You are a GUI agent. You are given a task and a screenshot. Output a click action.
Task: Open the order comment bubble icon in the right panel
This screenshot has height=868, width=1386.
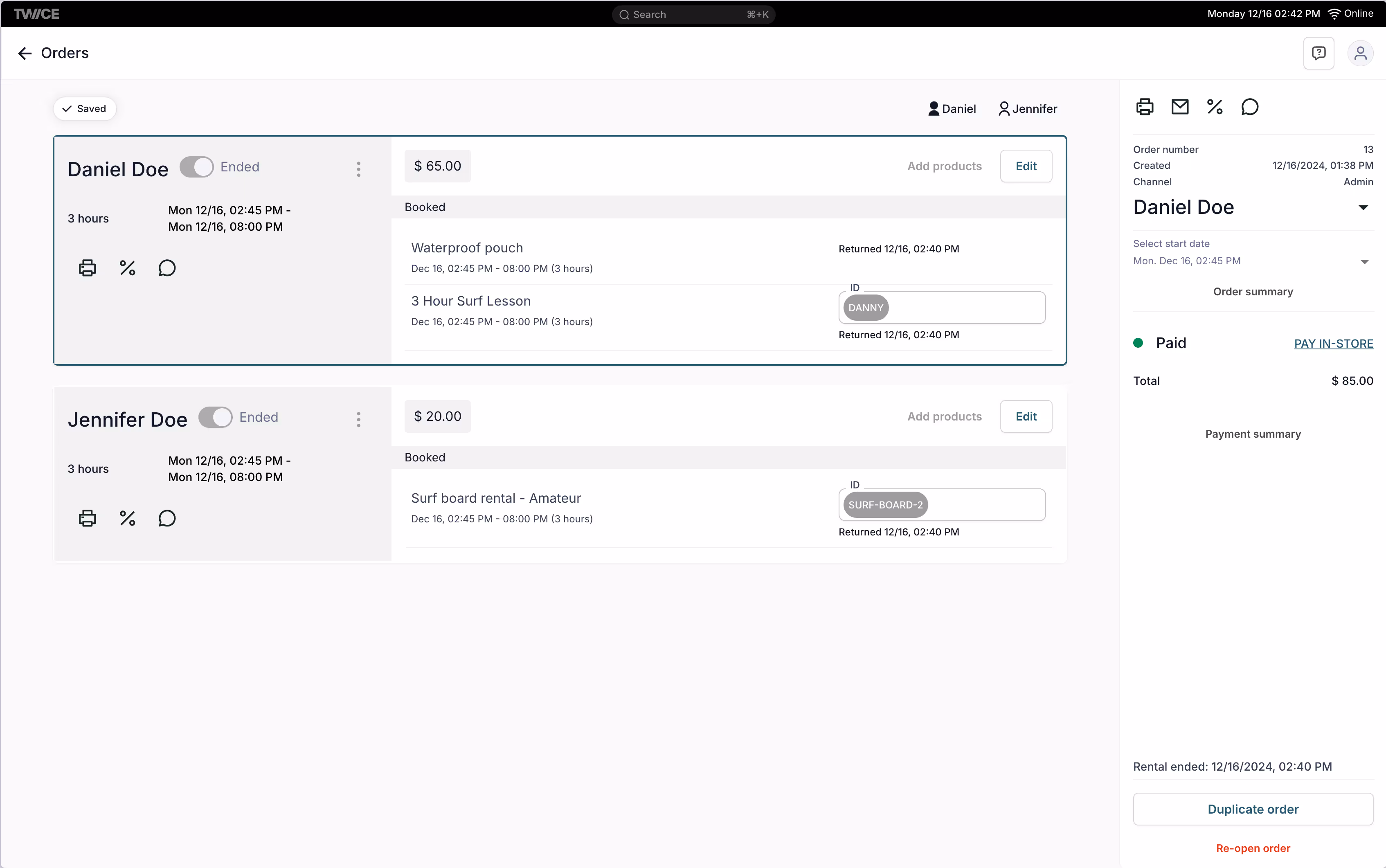tap(1249, 107)
